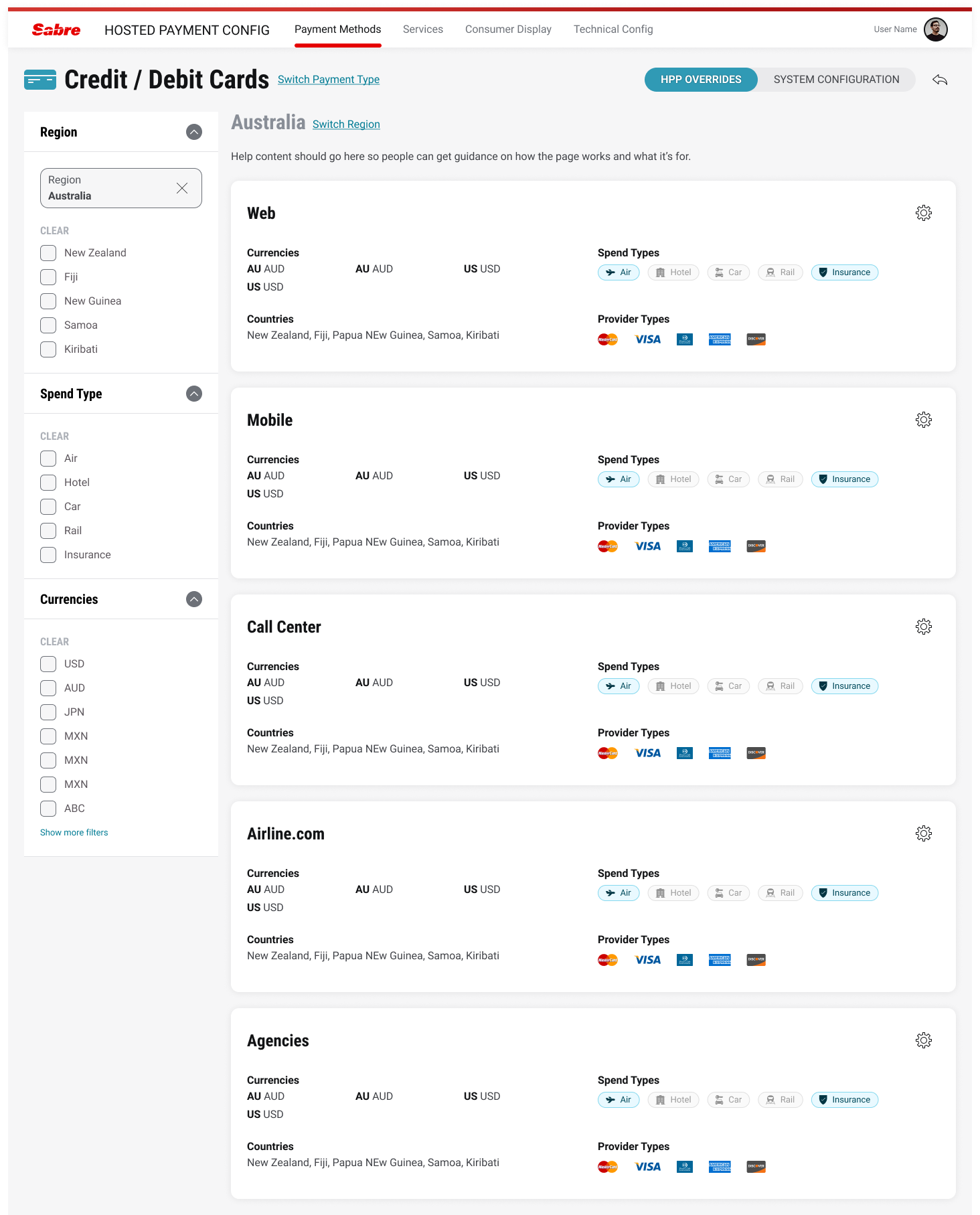Click the credit card icon beside page title
980x1215 pixels.
40,80
